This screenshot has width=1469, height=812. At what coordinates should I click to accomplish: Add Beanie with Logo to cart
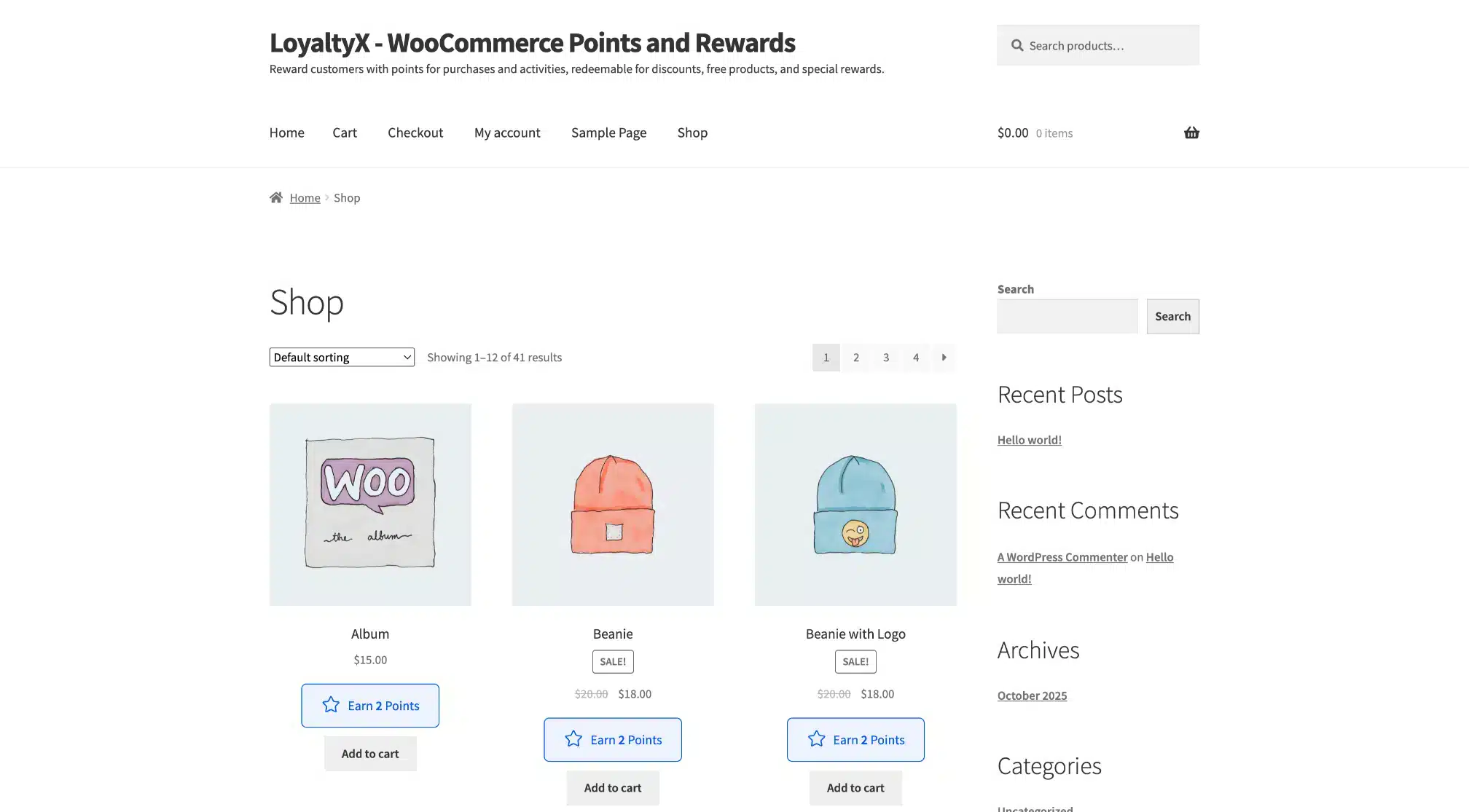coord(855,787)
